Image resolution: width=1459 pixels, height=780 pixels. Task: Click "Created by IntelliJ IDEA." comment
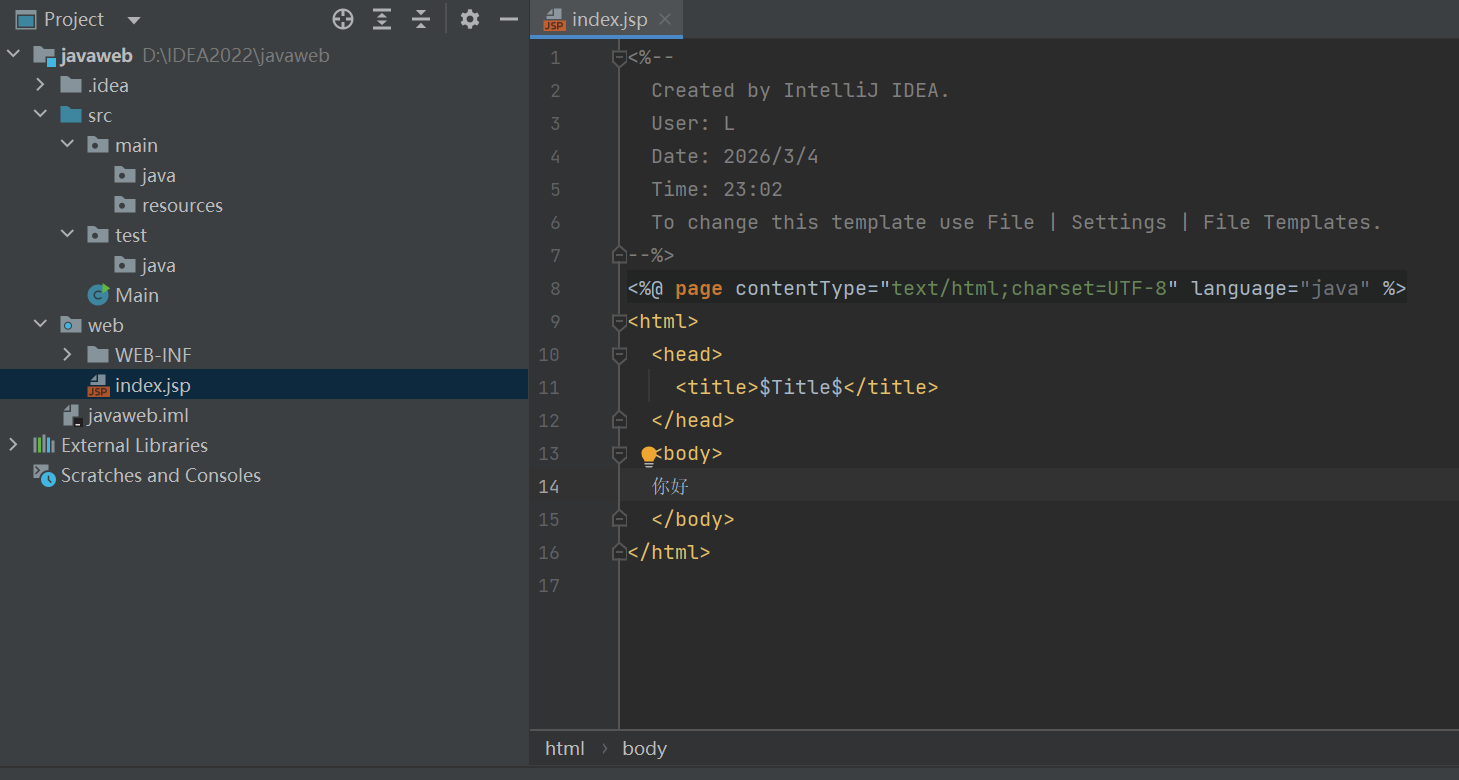800,90
